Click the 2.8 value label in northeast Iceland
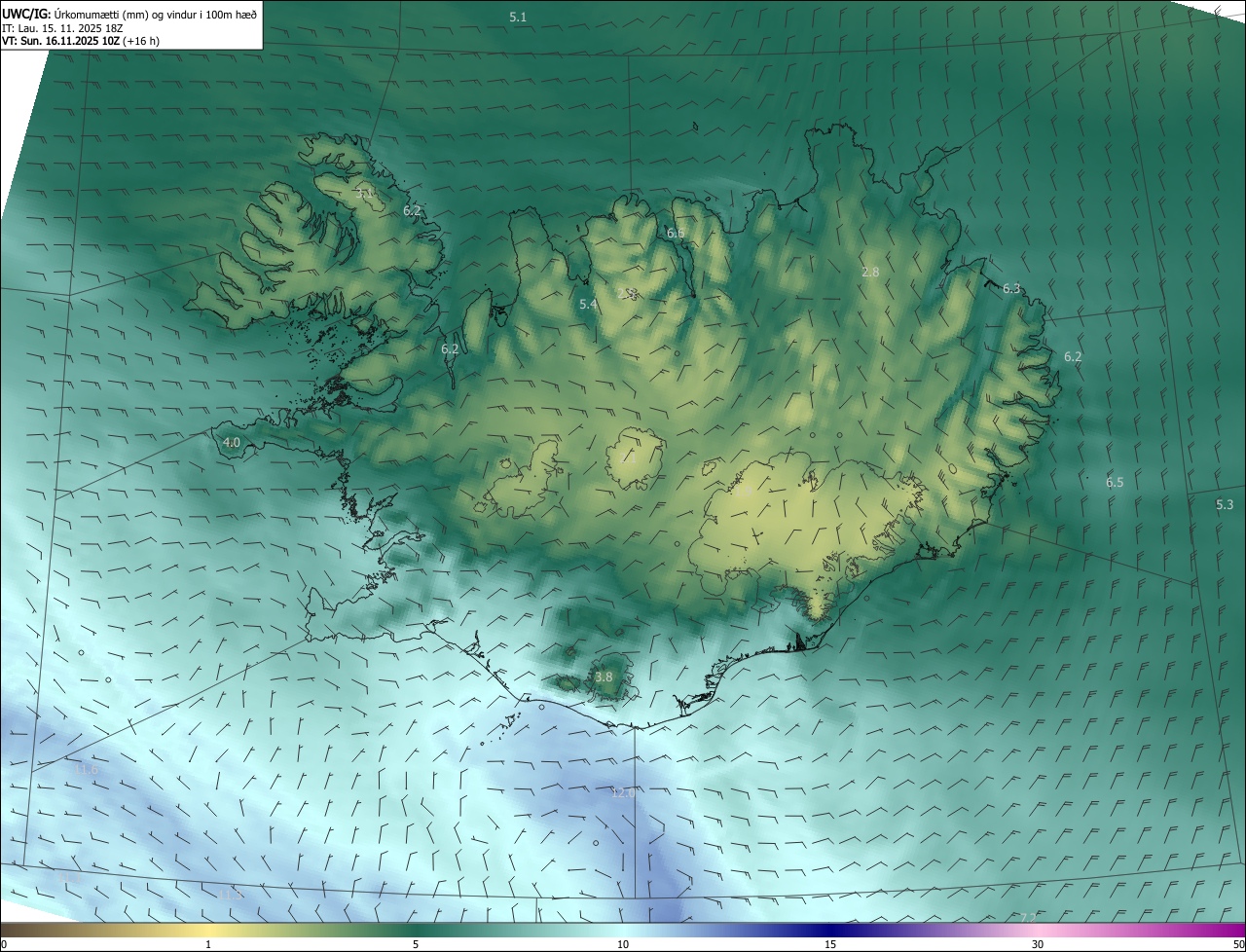Viewport: 1246px width, 952px height. click(x=870, y=273)
